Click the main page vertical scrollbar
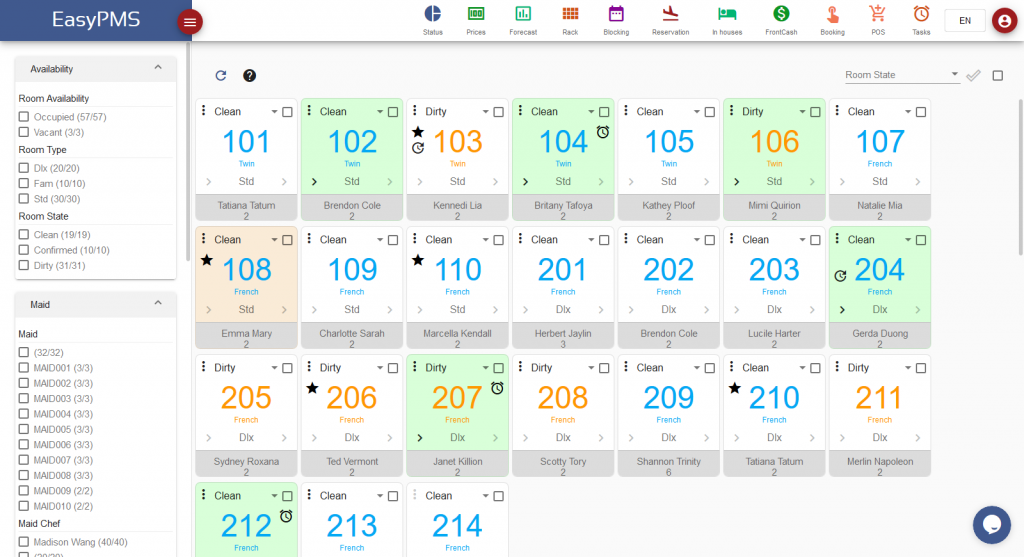This screenshot has width=1024, height=557. point(1021,177)
